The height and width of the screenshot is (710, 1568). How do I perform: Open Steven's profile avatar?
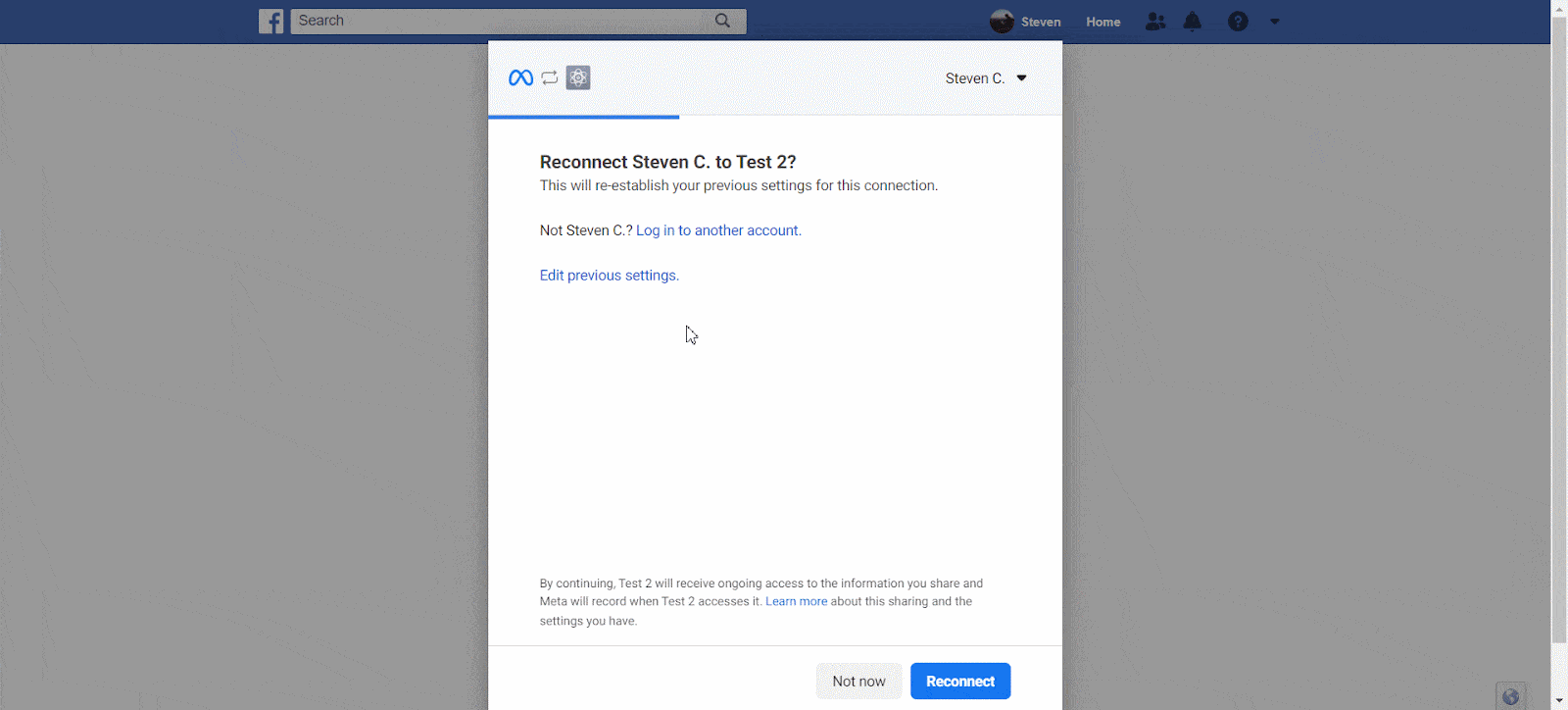coord(1002,21)
